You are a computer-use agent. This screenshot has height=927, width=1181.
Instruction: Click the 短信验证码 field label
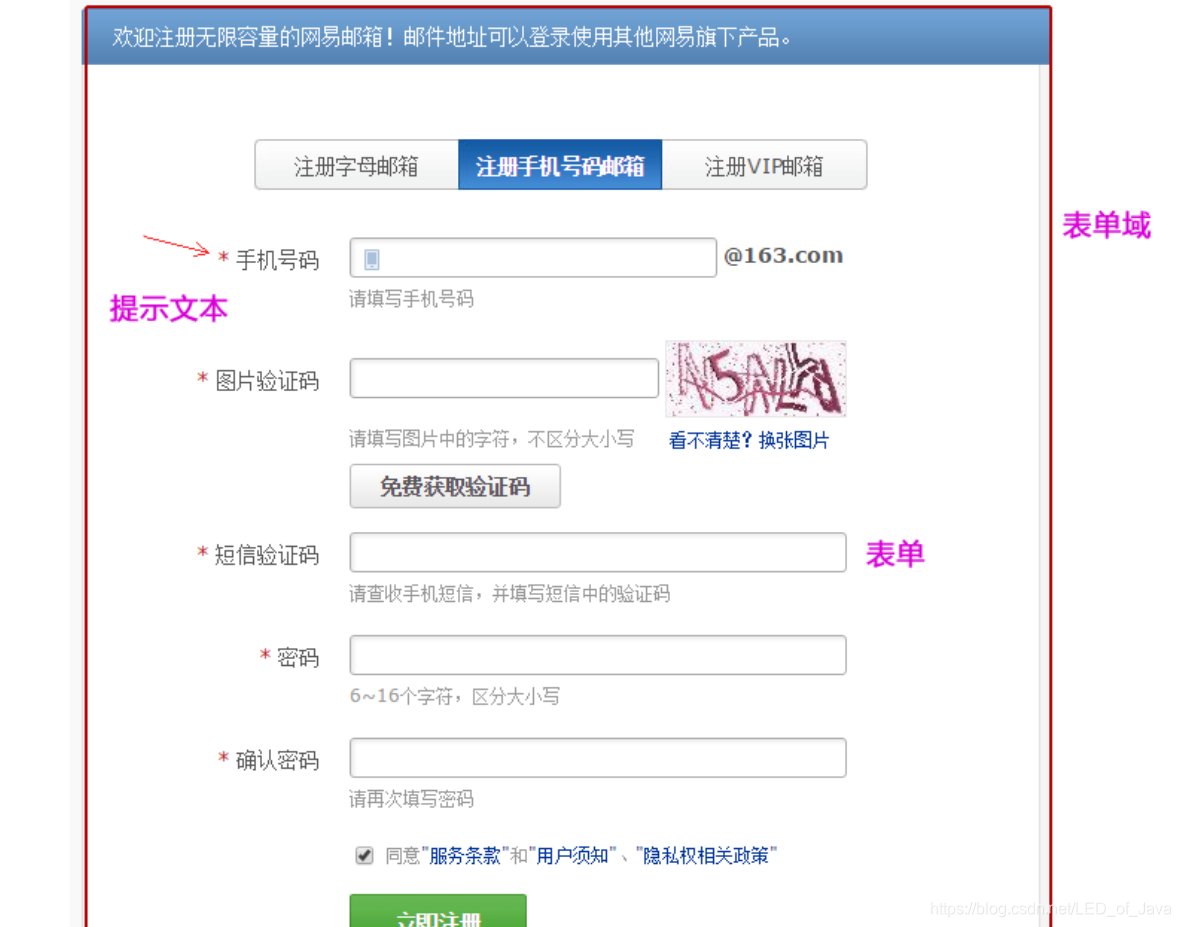tap(267, 555)
